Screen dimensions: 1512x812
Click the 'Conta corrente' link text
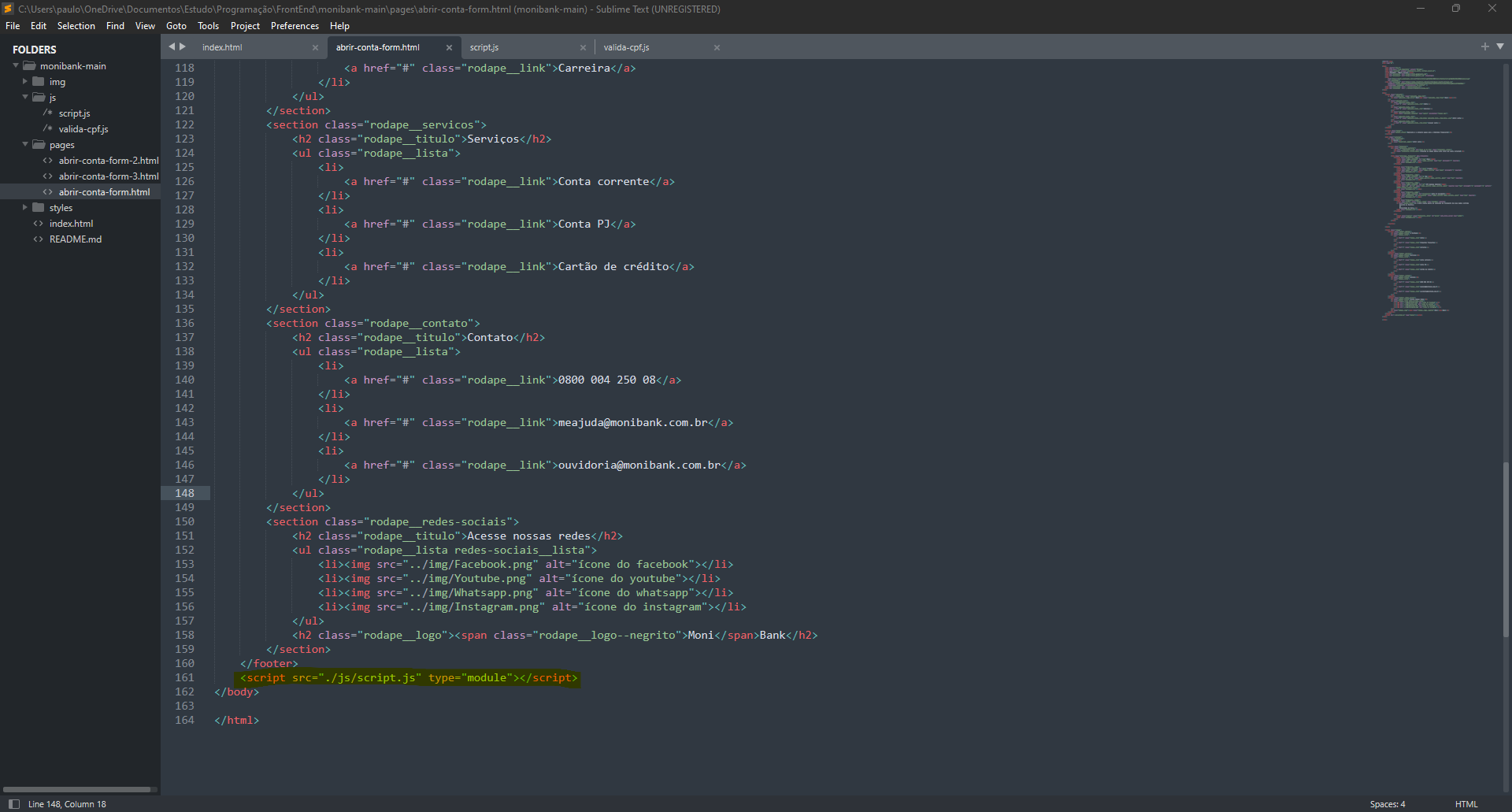point(604,181)
